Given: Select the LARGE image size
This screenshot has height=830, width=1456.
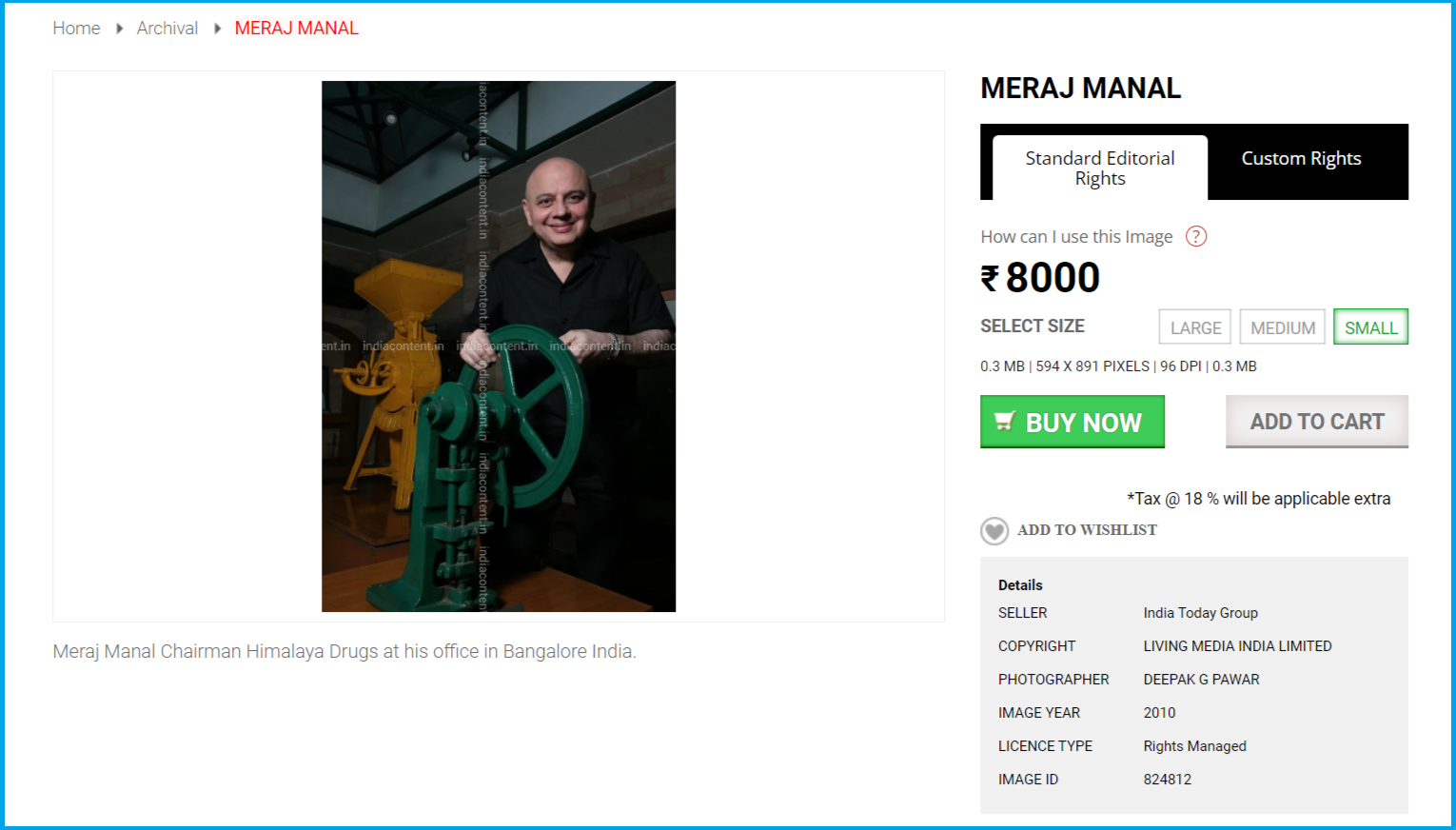Looking at the screenshot, I should pyautogui.click(x=1195, y=326).
